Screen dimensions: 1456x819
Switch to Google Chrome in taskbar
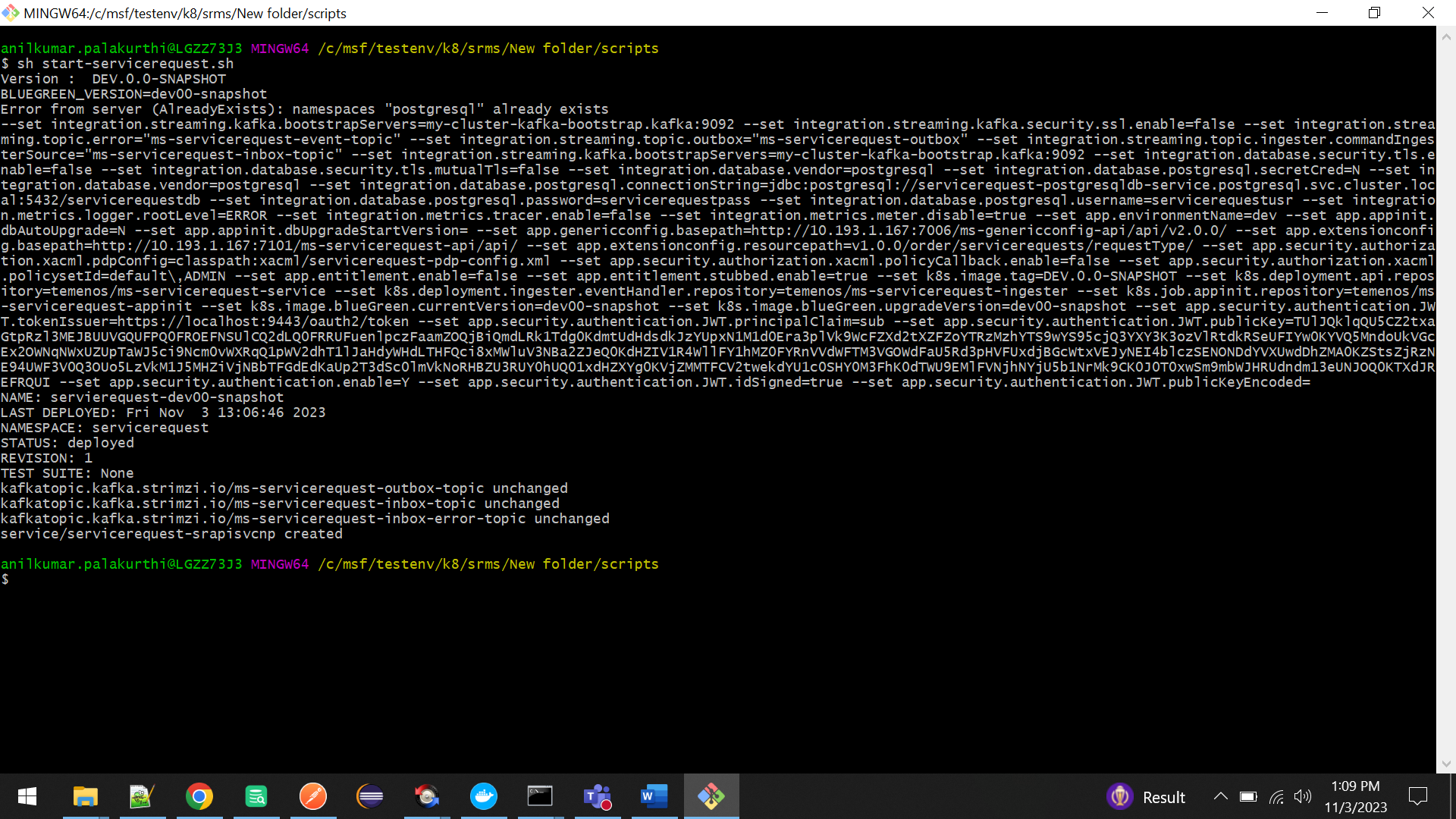pos(199,796)
